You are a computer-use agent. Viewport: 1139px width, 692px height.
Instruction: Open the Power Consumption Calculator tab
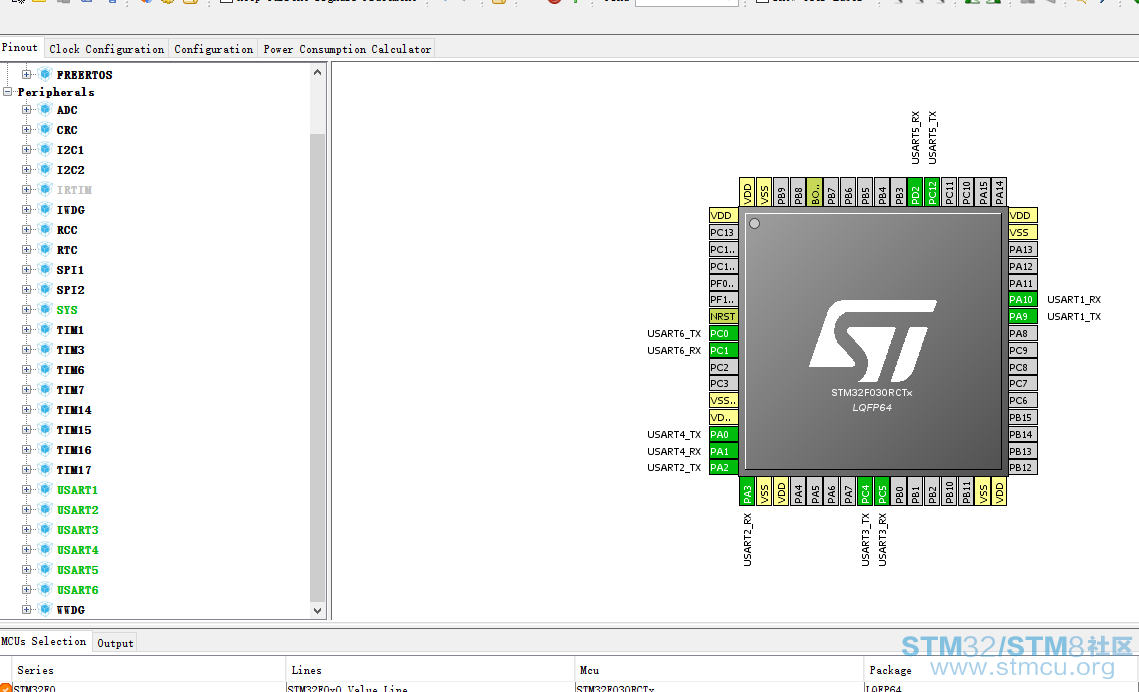[347, 49]
